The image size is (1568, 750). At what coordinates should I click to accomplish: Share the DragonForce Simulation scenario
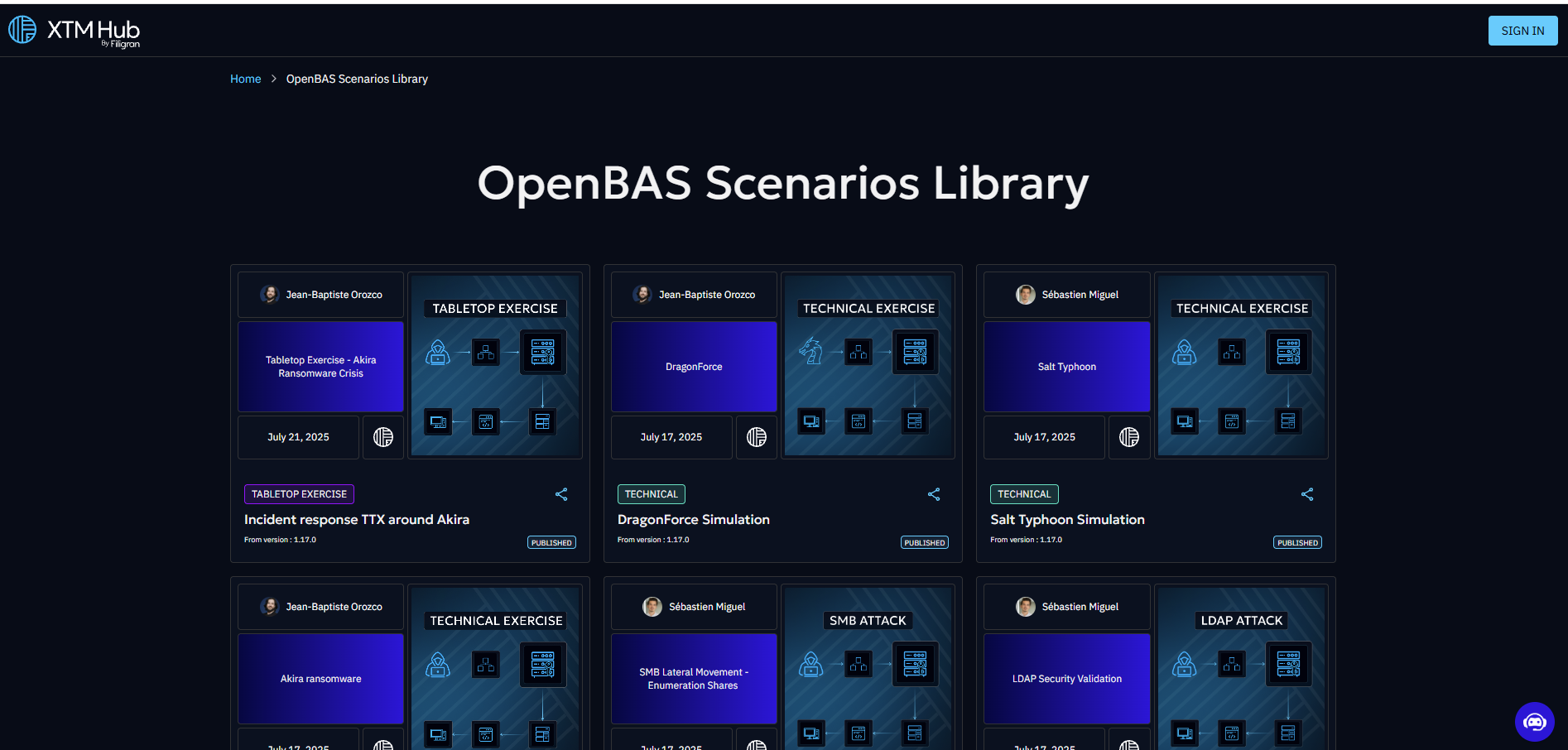coord(934,494)
